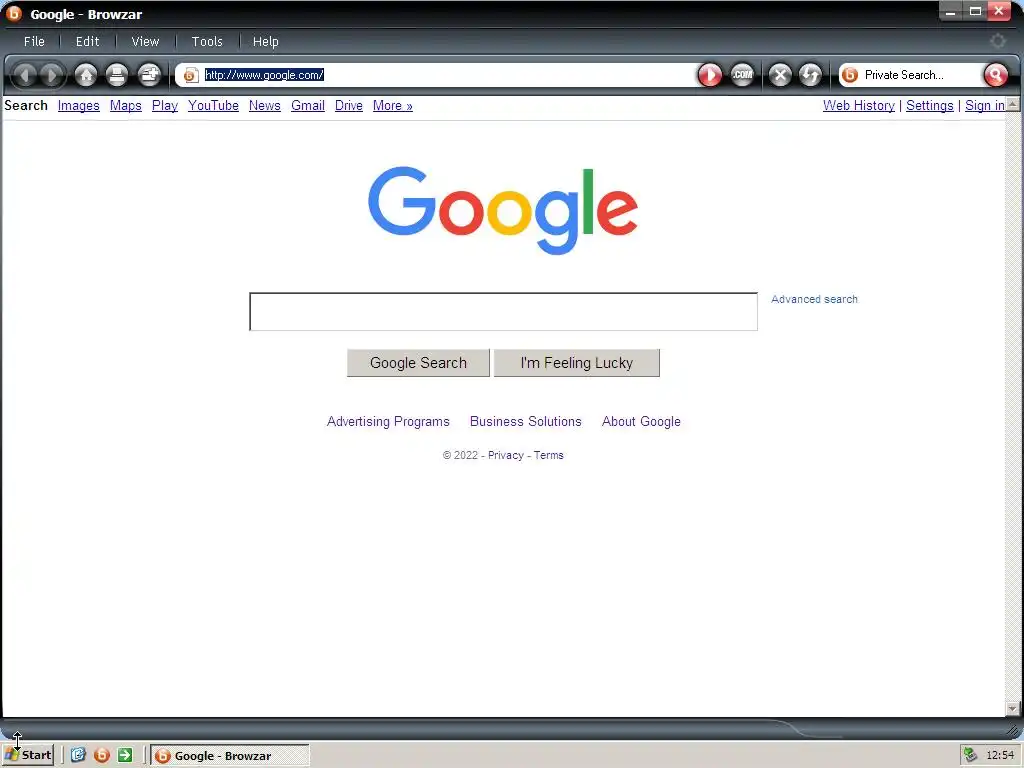Viewport: 1024px width, 768px height.
Task: Open the YouTube link
Action: click(214, 106)
